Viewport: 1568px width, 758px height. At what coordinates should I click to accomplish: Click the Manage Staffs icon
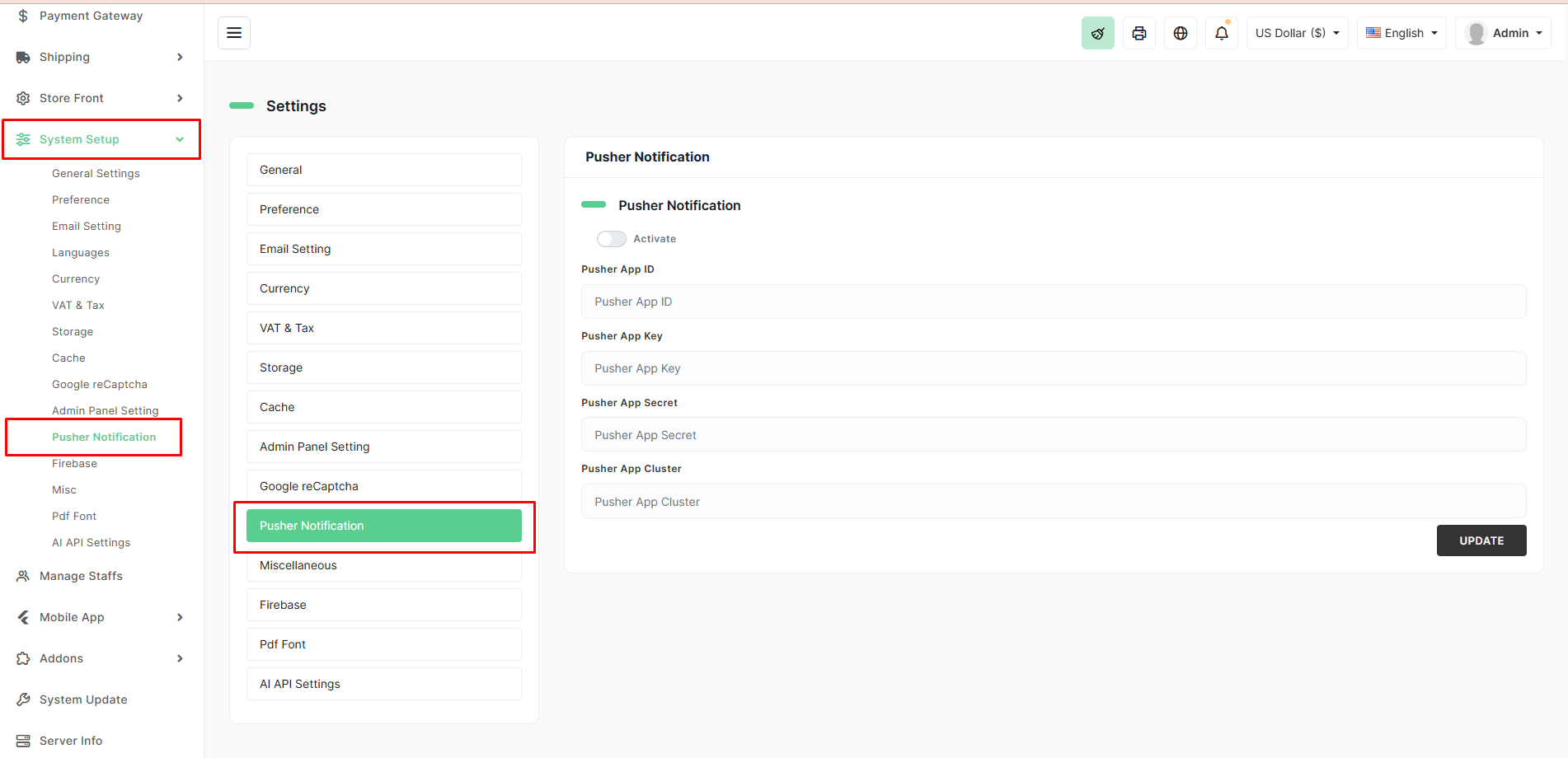23,576
